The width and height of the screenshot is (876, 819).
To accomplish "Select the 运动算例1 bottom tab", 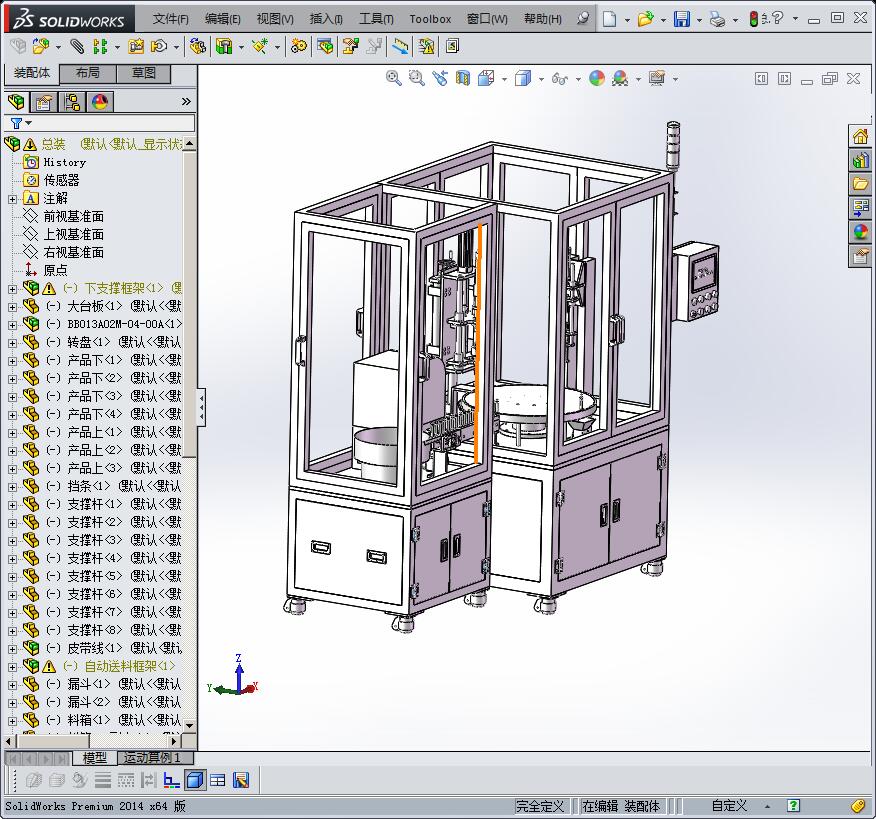I will click(x=155, y=758).
